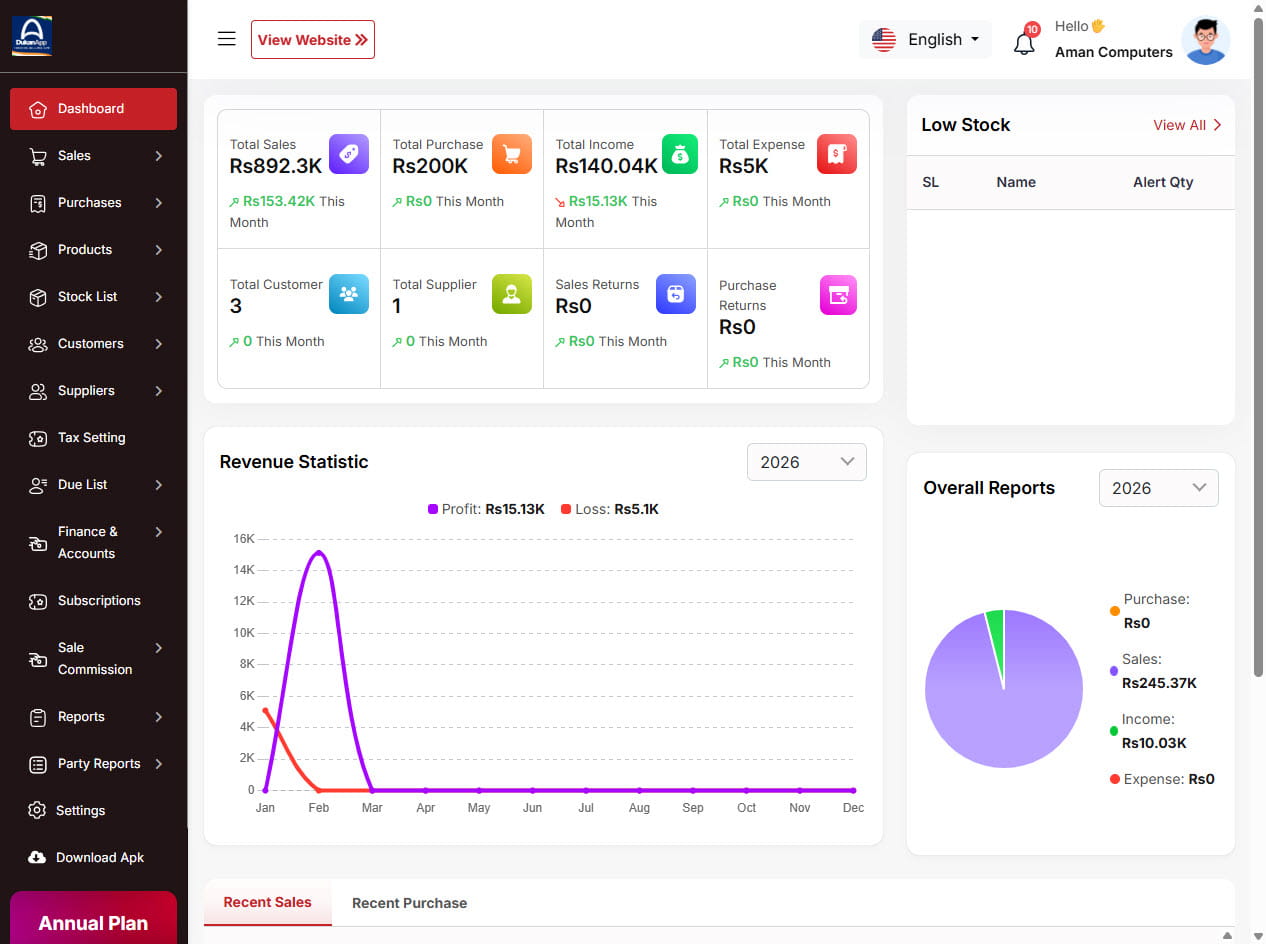Open the notification bell
The image size is (1266, 944).
[x=1024, y=43]
